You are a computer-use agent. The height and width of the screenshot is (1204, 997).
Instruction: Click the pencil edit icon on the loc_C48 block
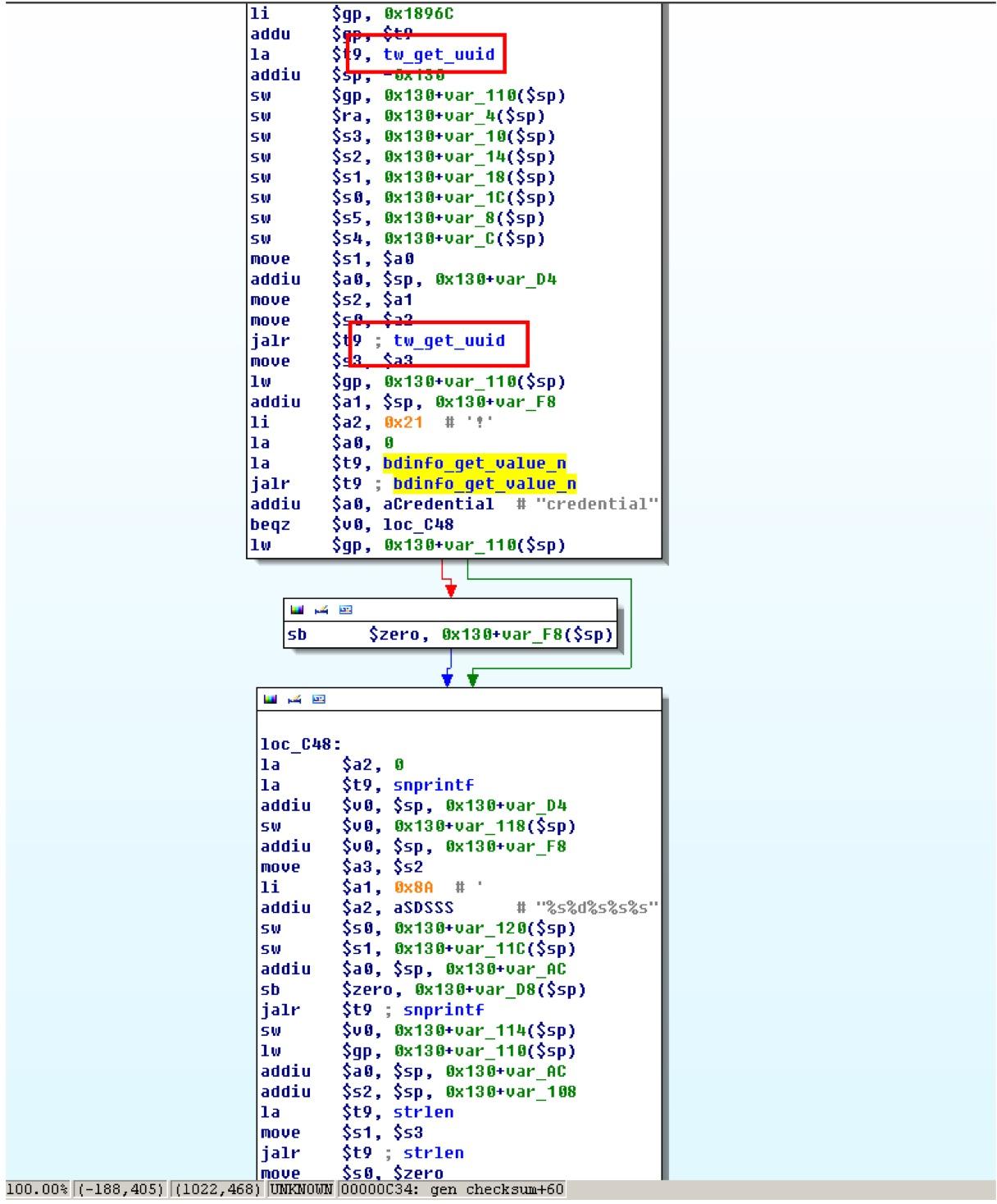tap(295, 700)
